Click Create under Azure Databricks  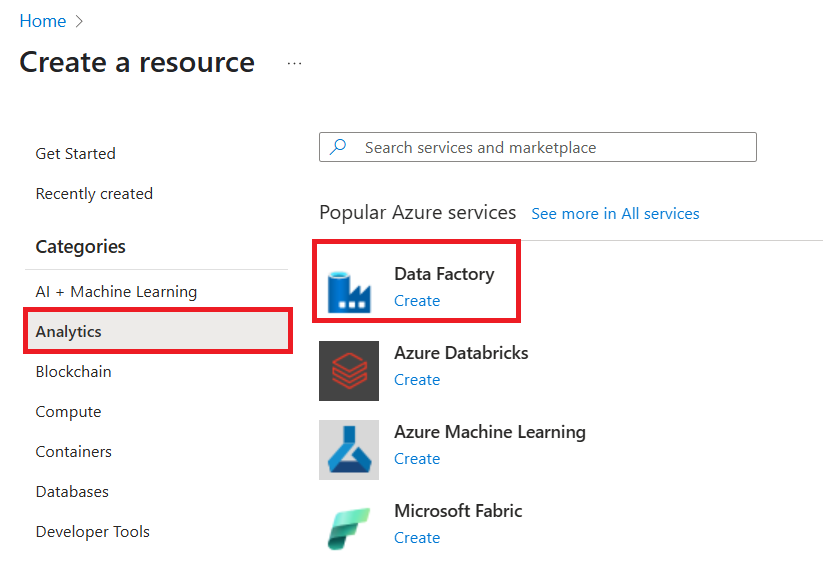417,379
